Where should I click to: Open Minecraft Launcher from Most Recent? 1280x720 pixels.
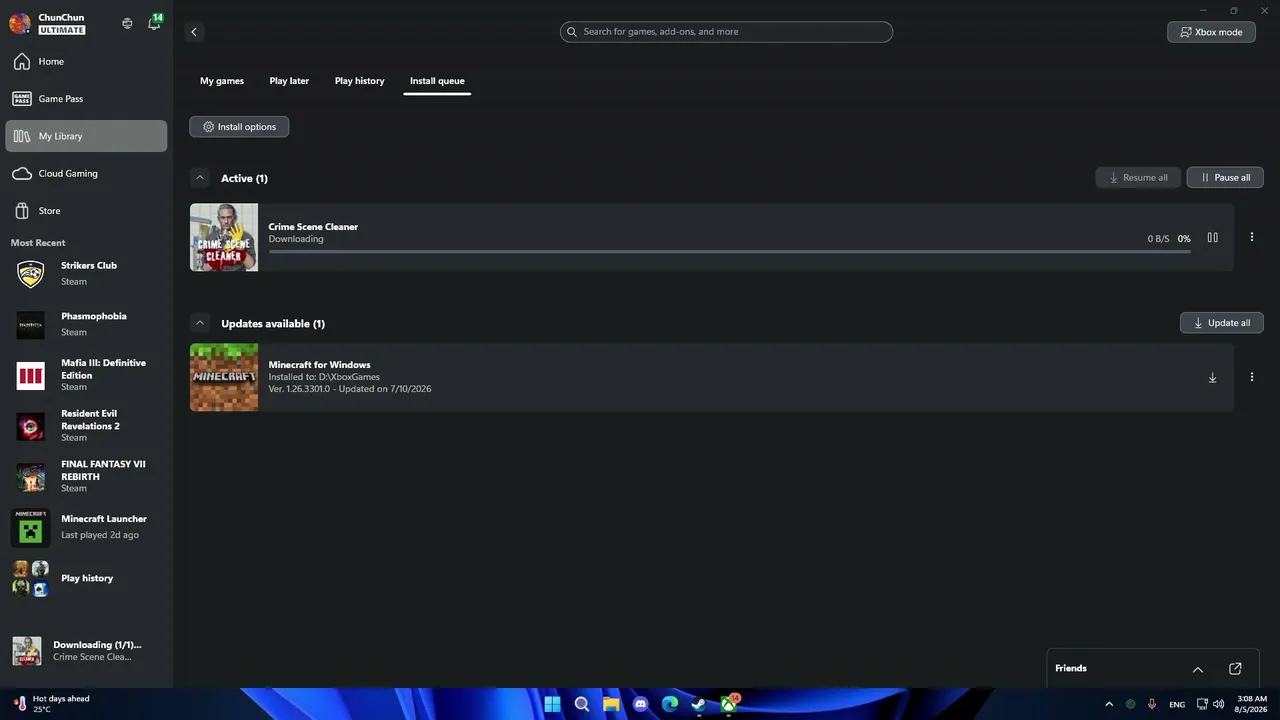point(86,527)
